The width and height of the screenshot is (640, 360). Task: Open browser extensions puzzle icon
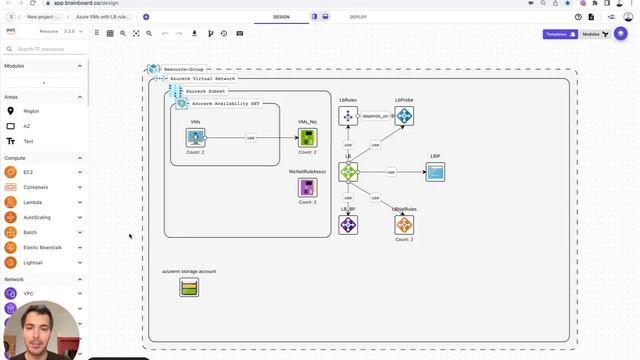(595, 3)
